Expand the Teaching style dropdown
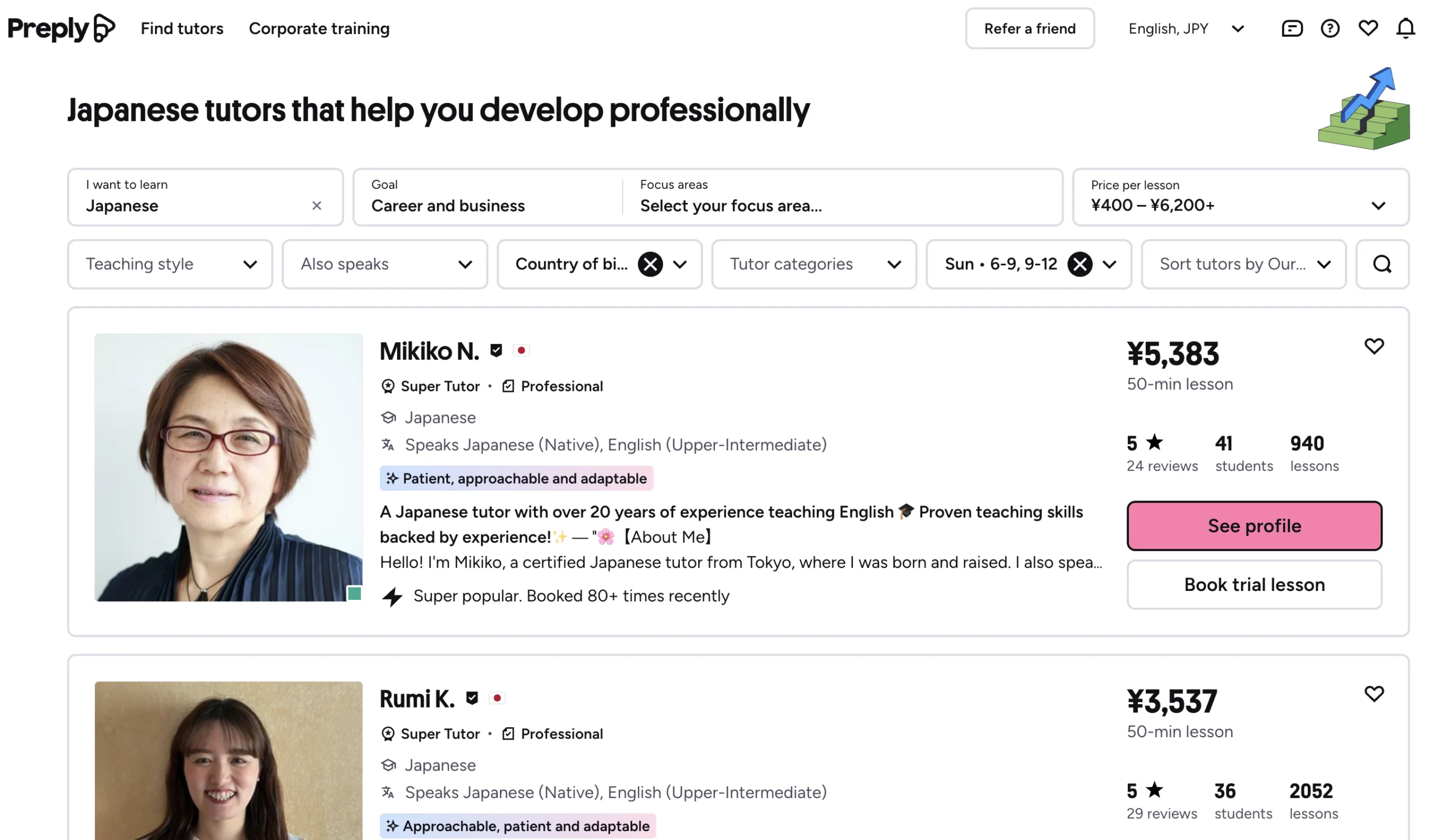 170,264
